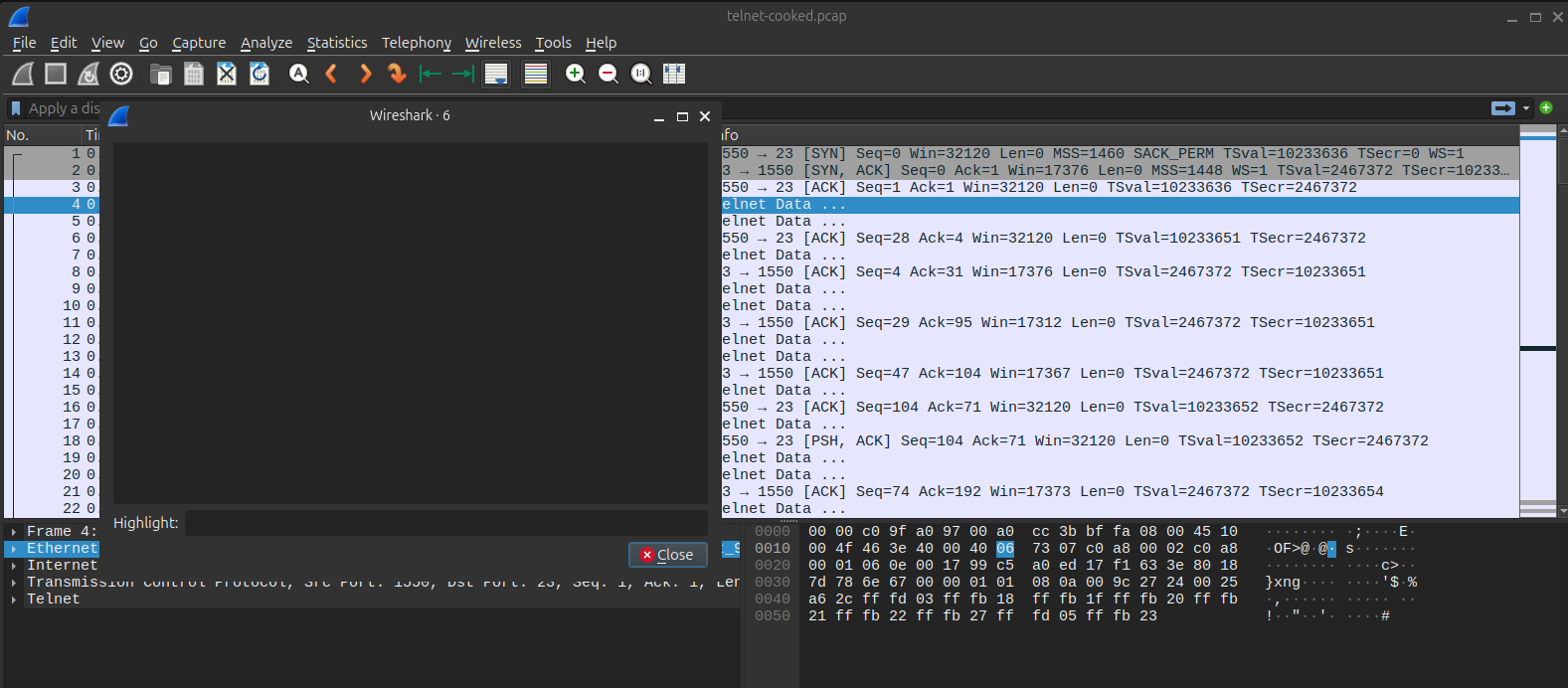Screen dimensions: 1568x688
Task: Open the recent display filter dropdown arrow
Action: (1525, 108)
